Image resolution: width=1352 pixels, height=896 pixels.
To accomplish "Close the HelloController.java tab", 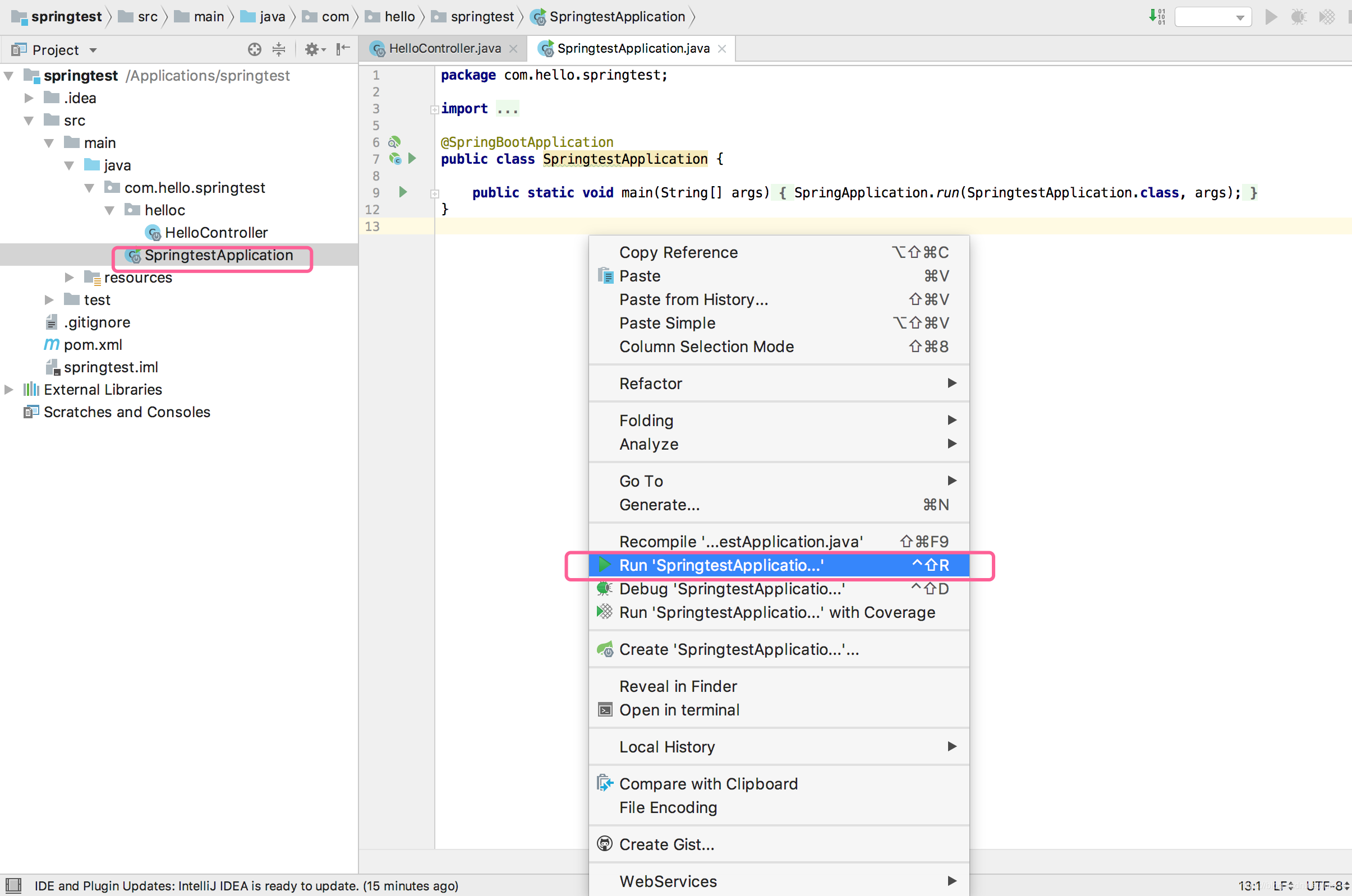I will tap(513, 49).
